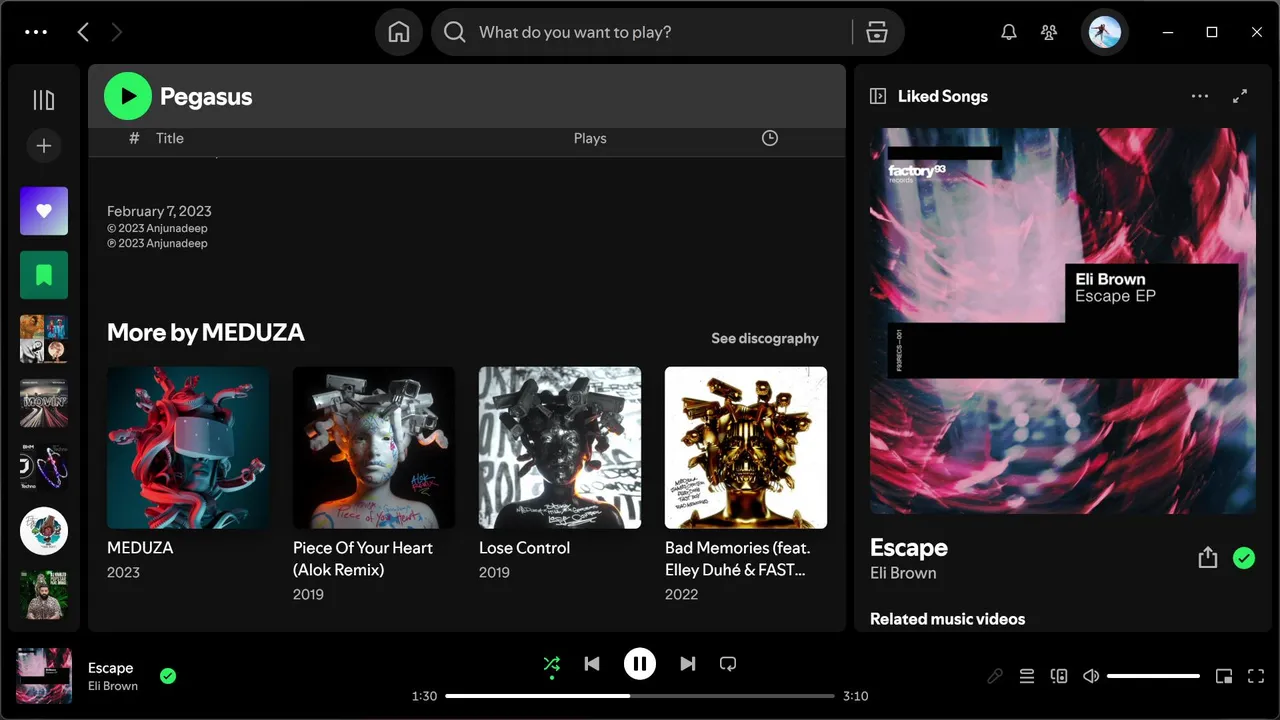
Task: Hide the Now Playing view panel icon
Action: tap(878, 96)
